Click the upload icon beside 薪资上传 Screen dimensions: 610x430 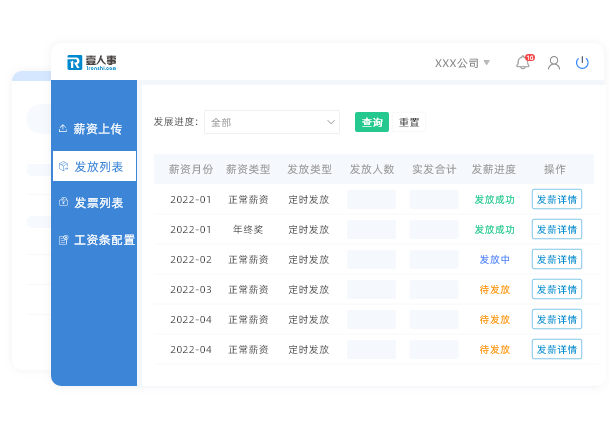tap(63, 128)
